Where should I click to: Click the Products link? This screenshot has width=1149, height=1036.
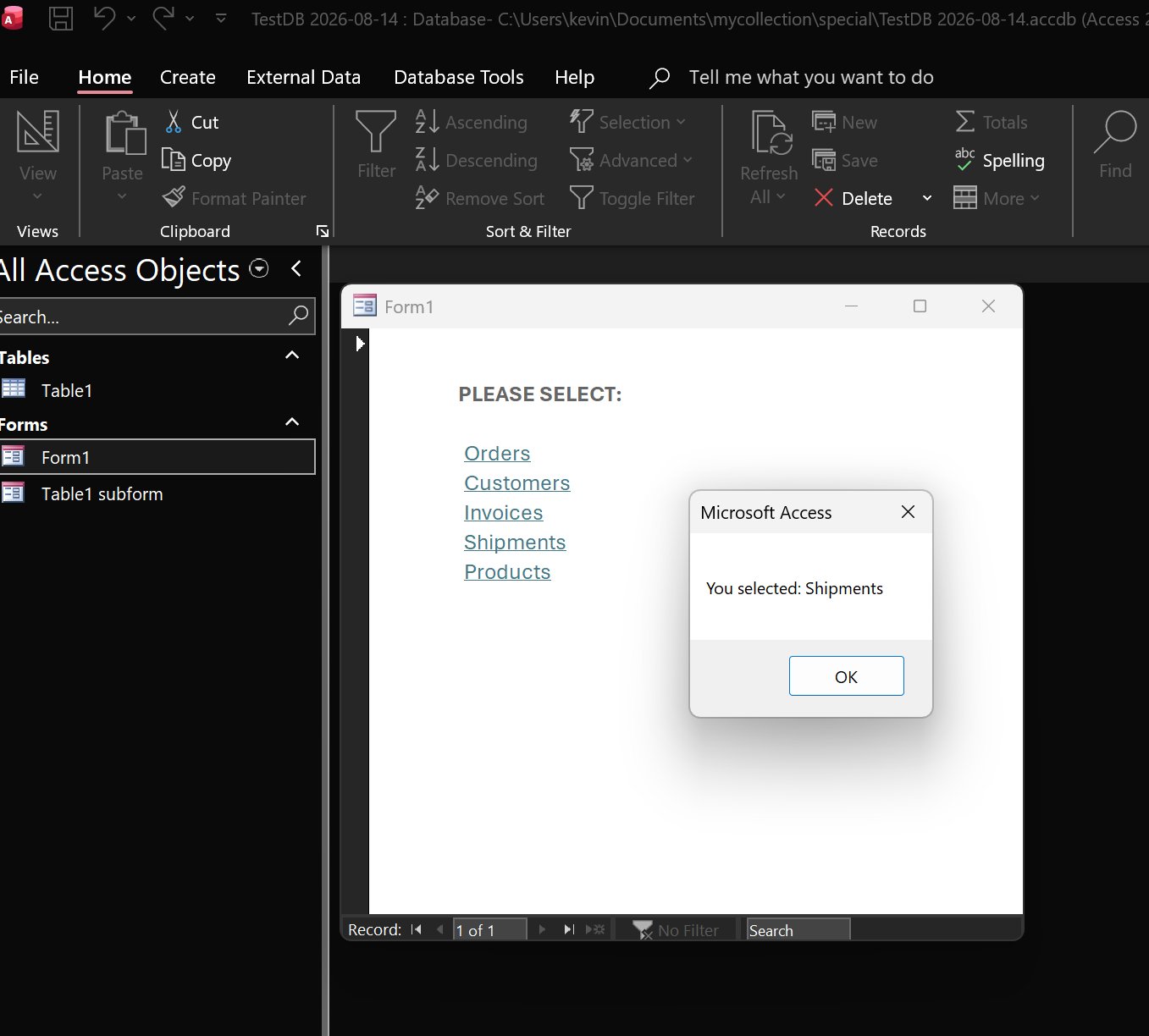(507, 571)
